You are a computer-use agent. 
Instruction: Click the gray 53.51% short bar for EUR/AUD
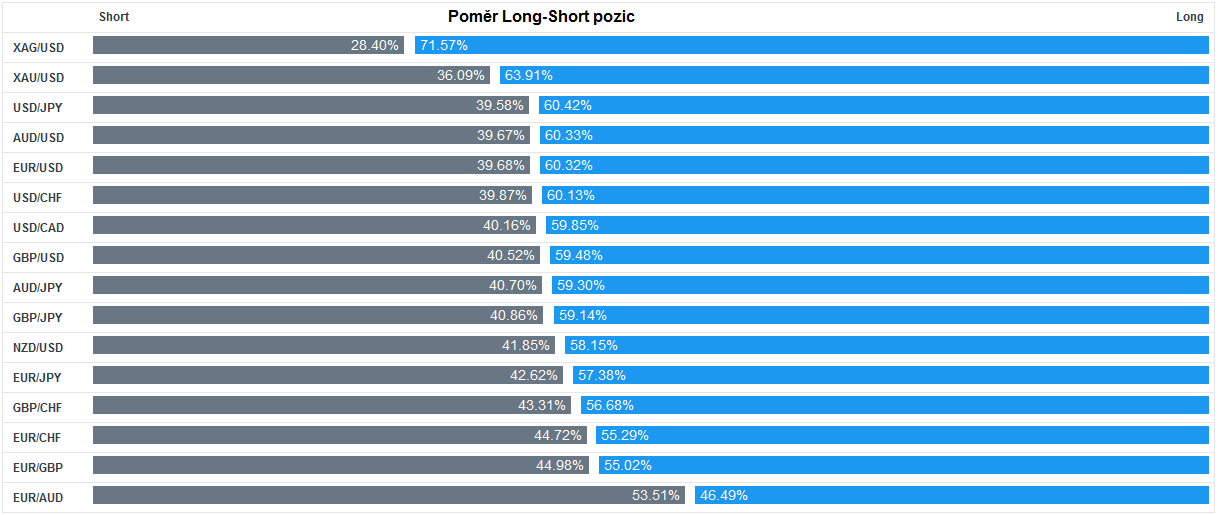coord(388,495)
